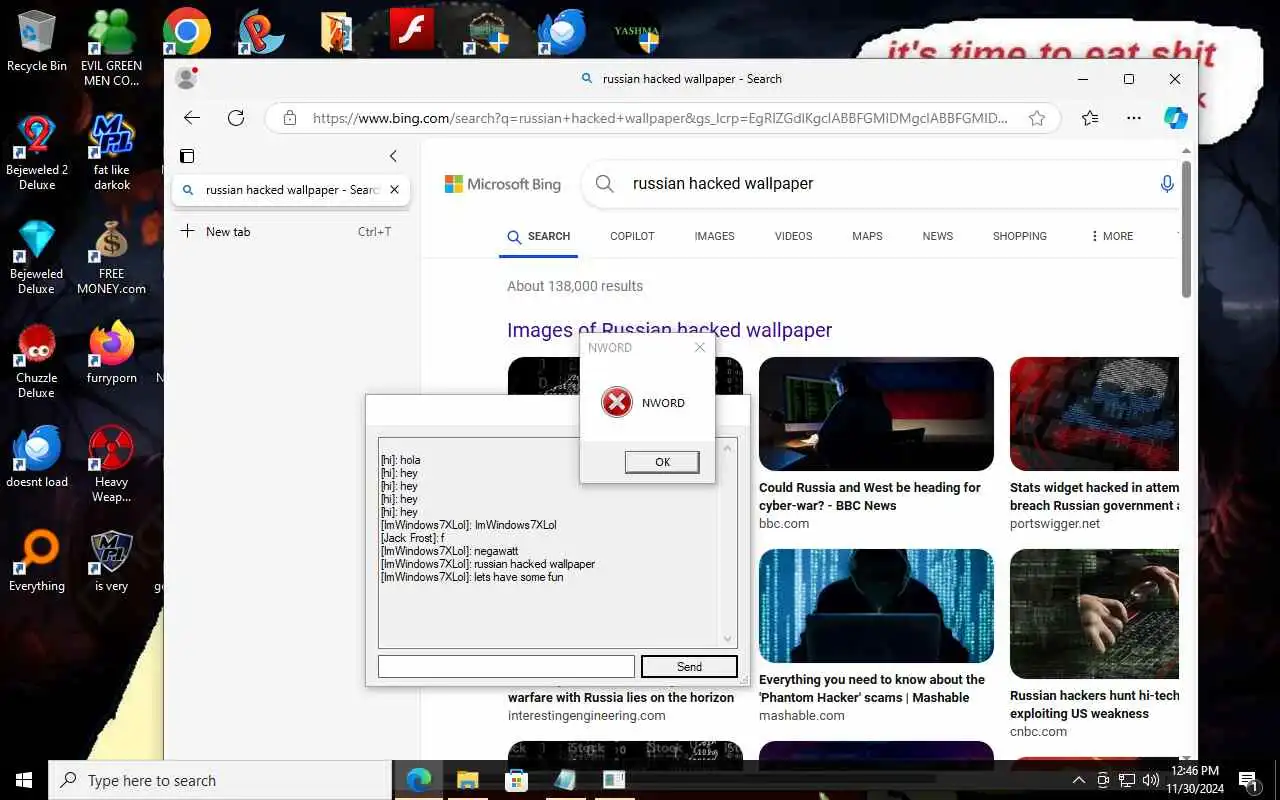Open the Heavy Weap... desktop shortcut
Screen dimensions: 1280x800
click(x=111, y=465)
